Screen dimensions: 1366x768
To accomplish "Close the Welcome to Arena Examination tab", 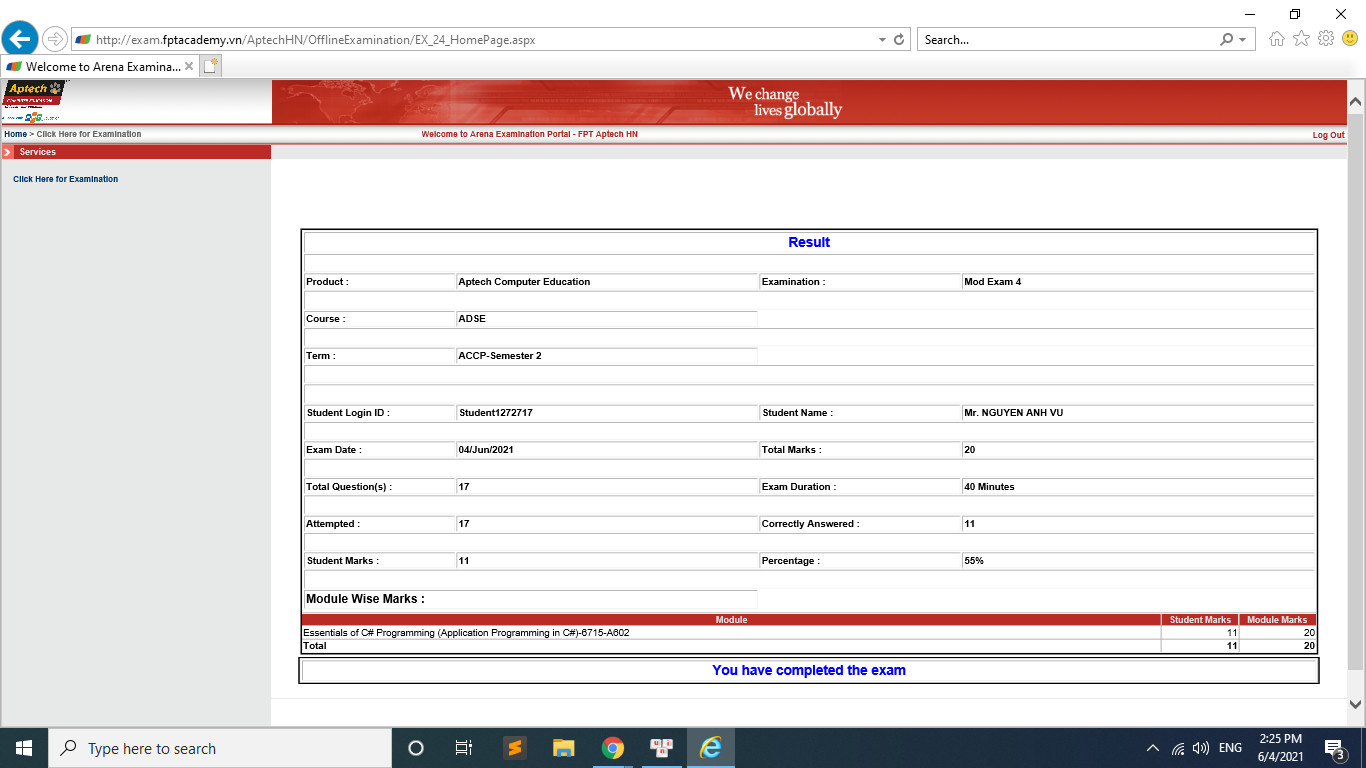I will (x=189, y=66).
